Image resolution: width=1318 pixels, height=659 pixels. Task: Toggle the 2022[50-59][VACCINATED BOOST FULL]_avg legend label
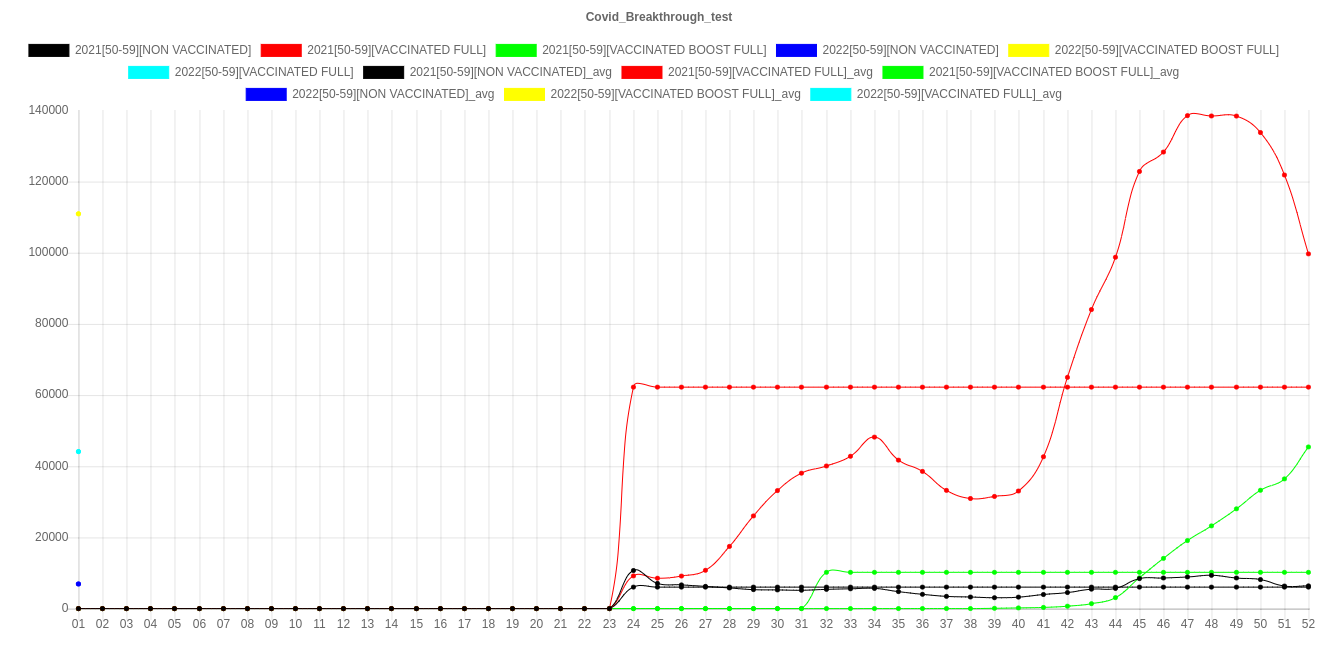(x=675, y=94)
